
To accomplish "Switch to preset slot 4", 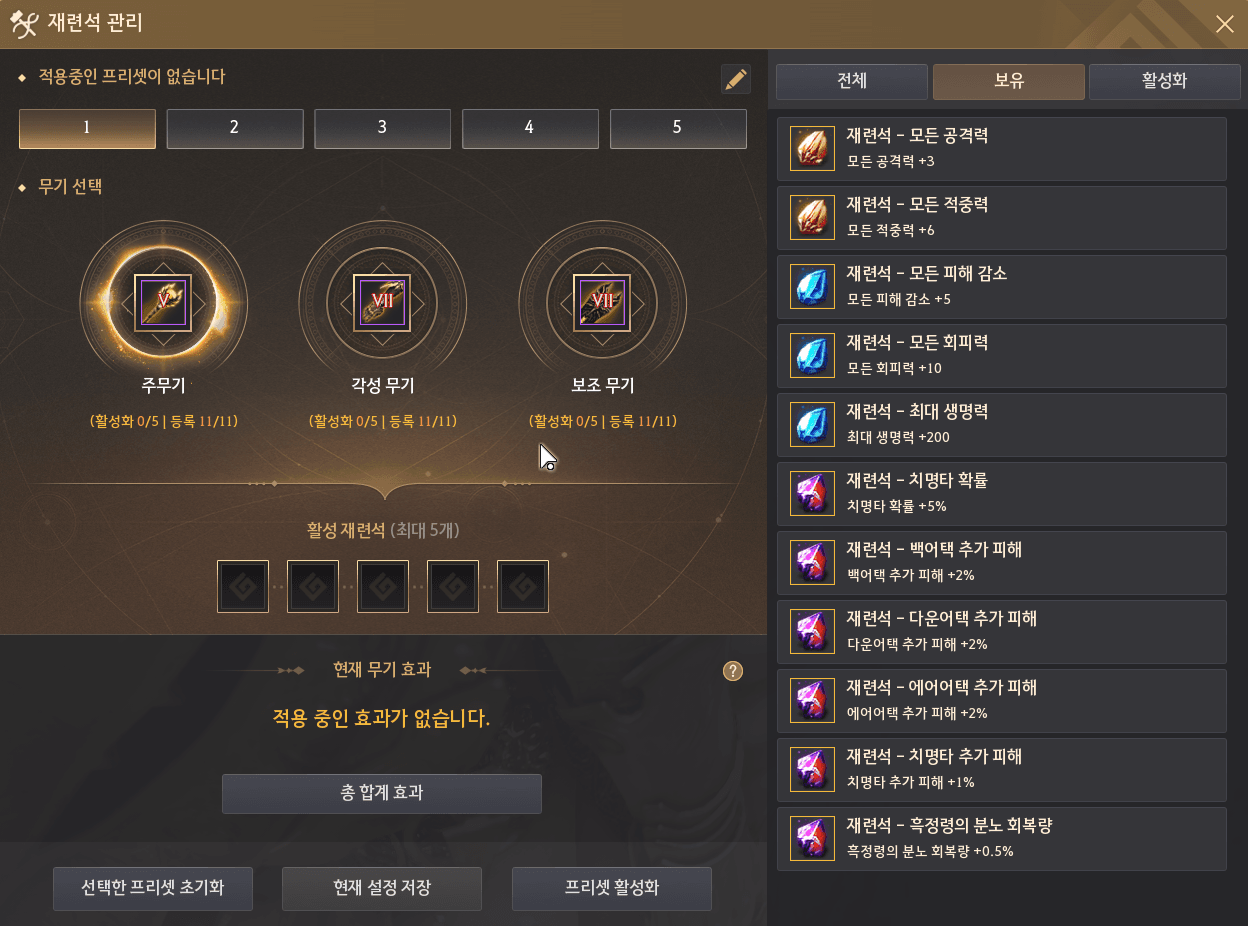I will click(x=530, y=128).
